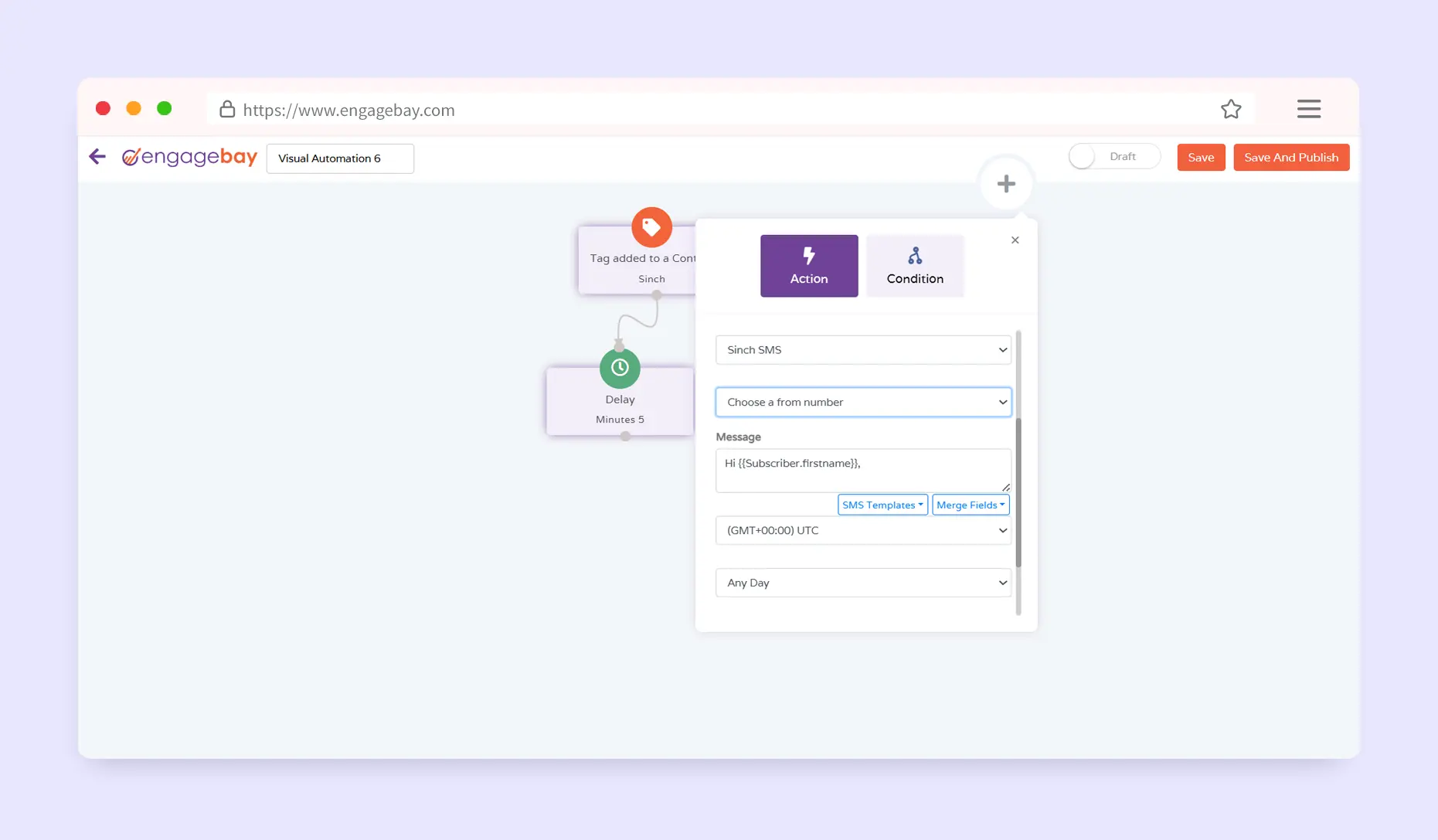Screen dimensions: 1438x840
Task: Open the SMS Templates menu
Action: (x=882, y=505)
